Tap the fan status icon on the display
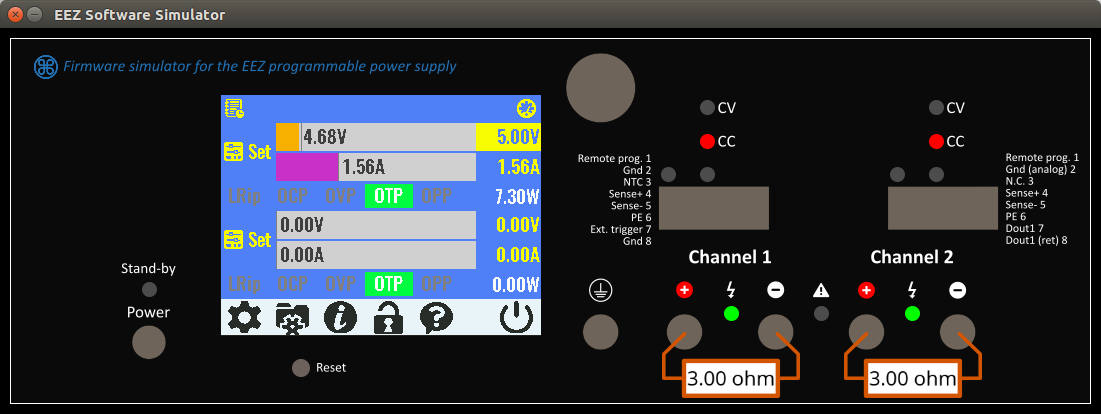 [526, 108]
